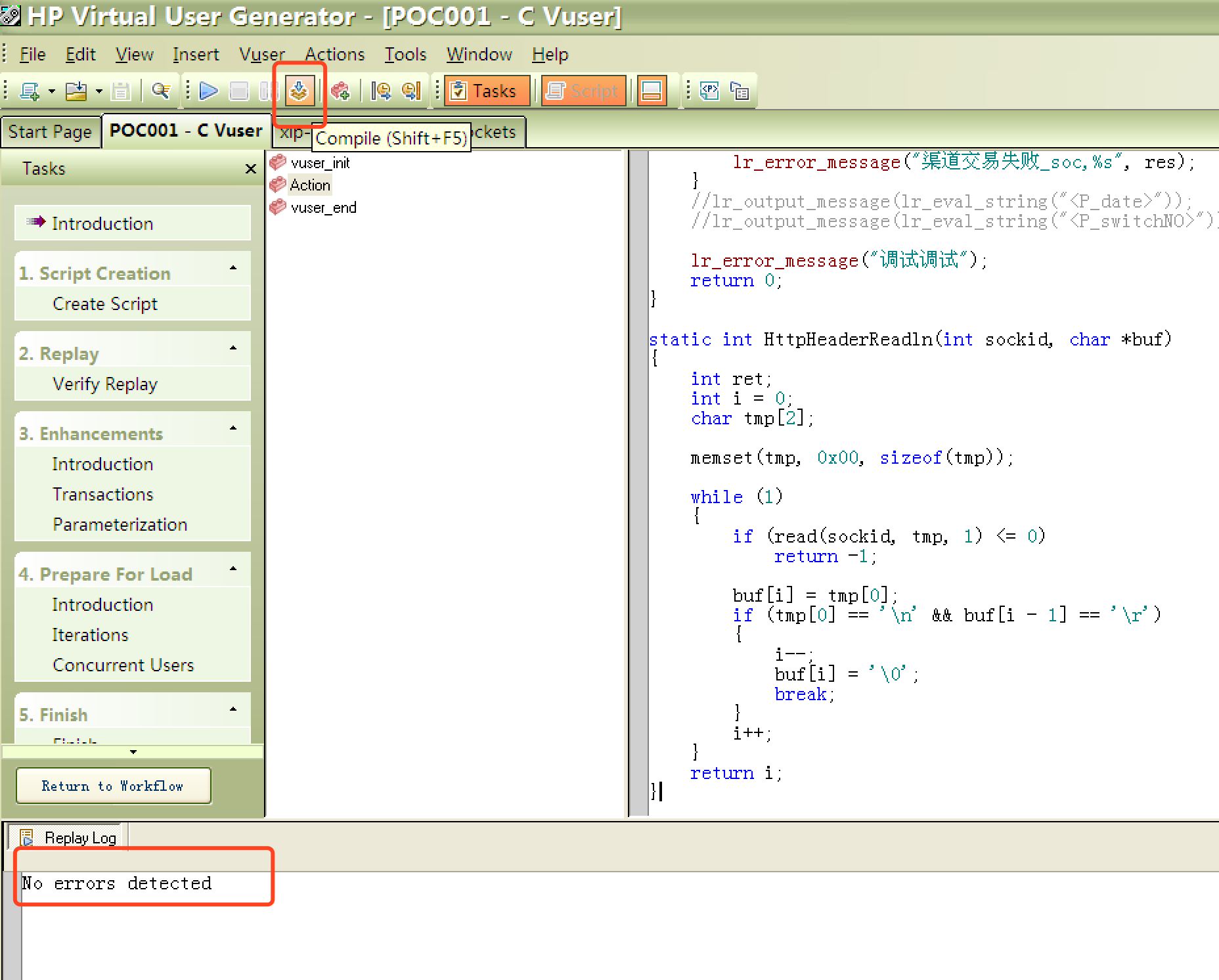Click the Pause replay icon
This screenshot has height=980, width=1219.
point(267,91)
